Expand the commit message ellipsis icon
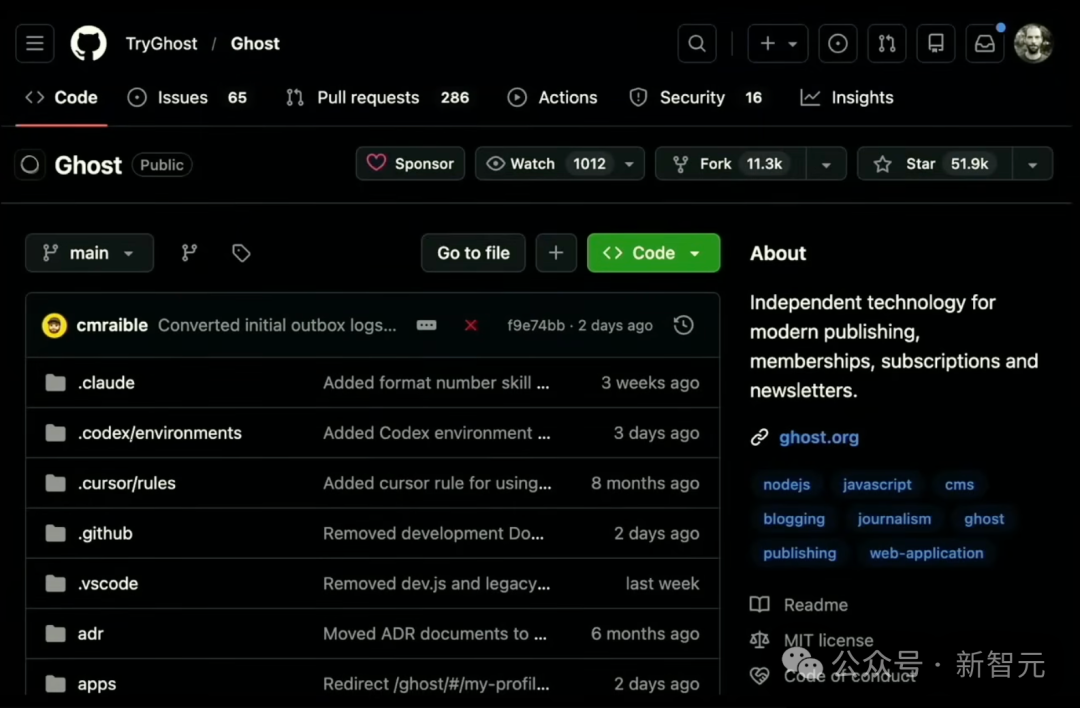Screen dimensions: 1080x708 click(426, 325)
